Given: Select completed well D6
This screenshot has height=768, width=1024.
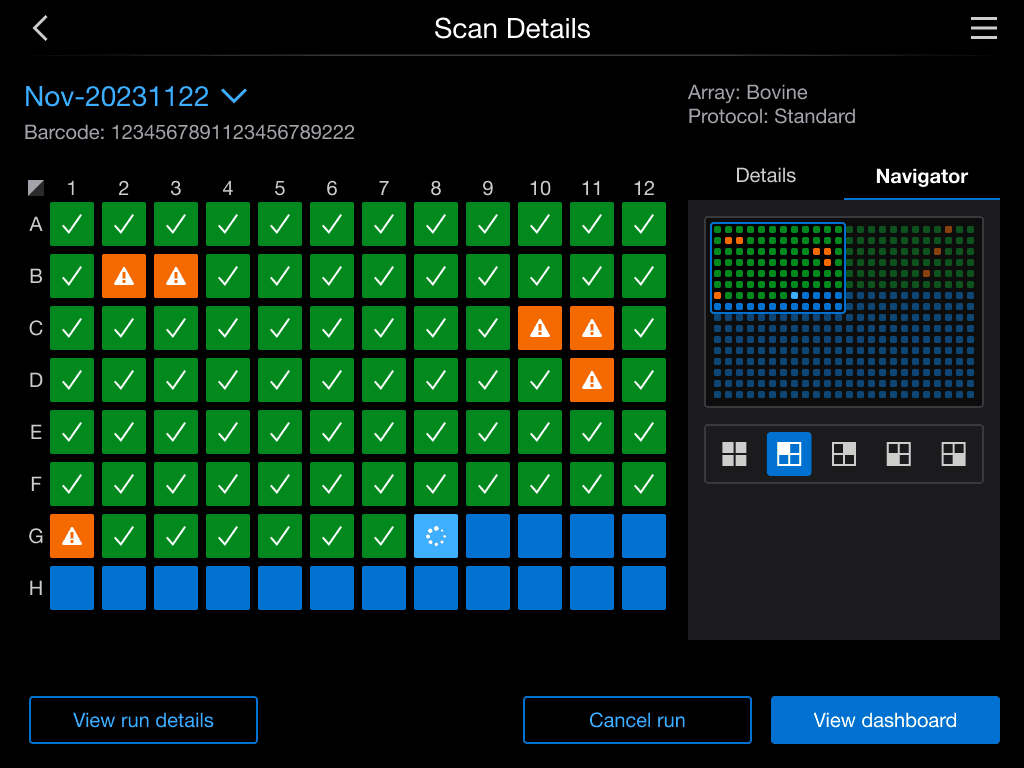Looking at the screenshot, I should tap(332, 380).
